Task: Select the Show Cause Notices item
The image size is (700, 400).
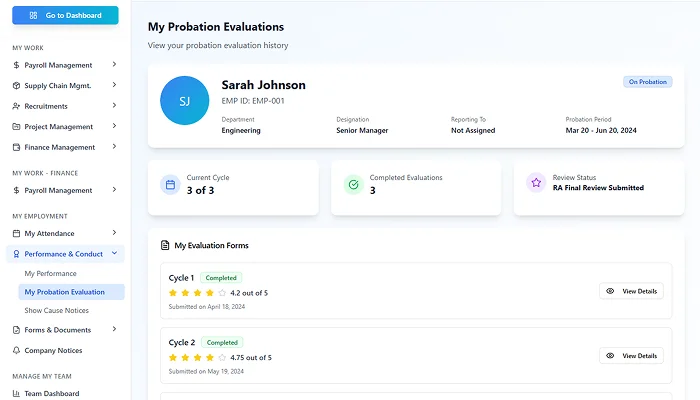Action: (x=56, y=311)
